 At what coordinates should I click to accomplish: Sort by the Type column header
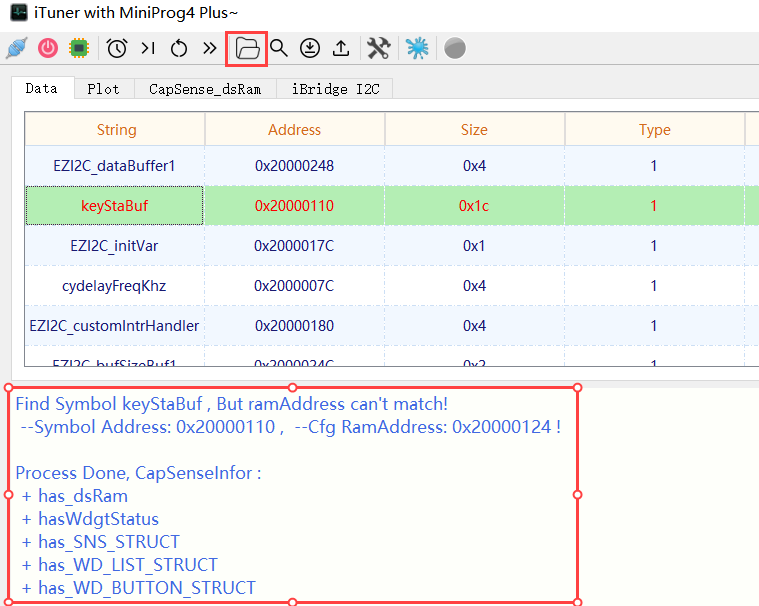pos(654,130)
